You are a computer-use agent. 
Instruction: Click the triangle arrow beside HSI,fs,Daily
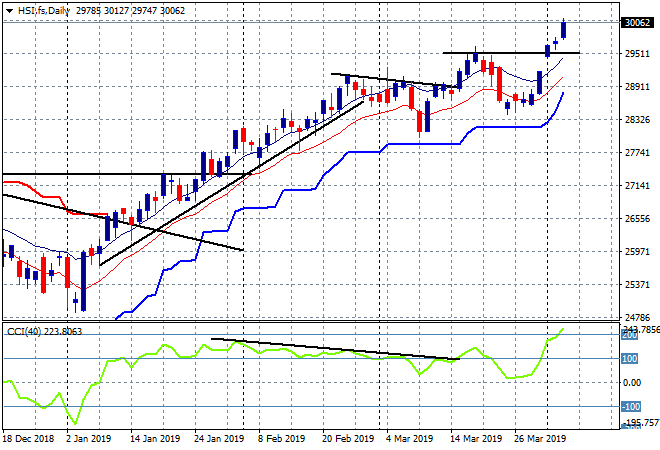pyautogui.click(x=9, y=11)
